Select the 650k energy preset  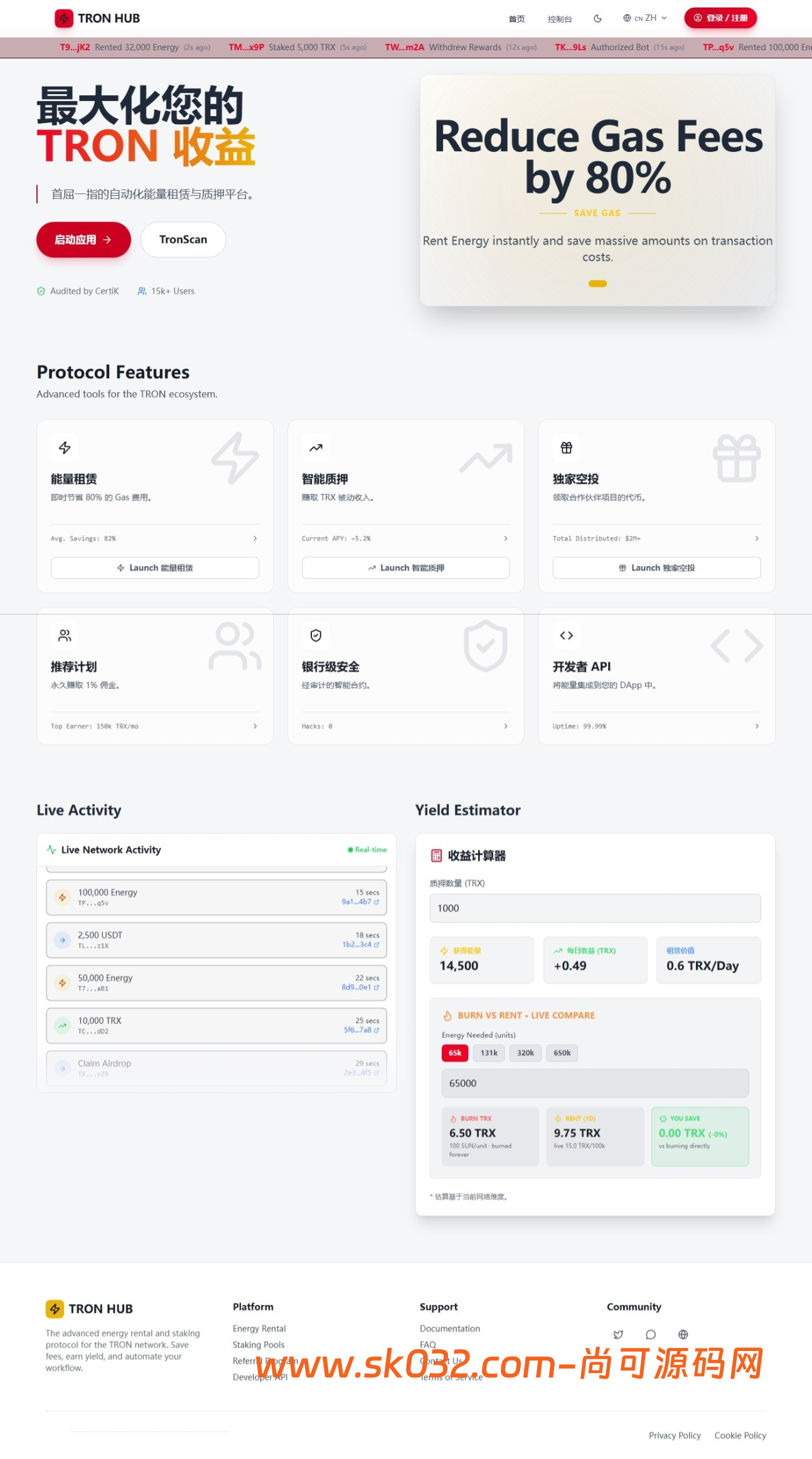point(562,1053)
